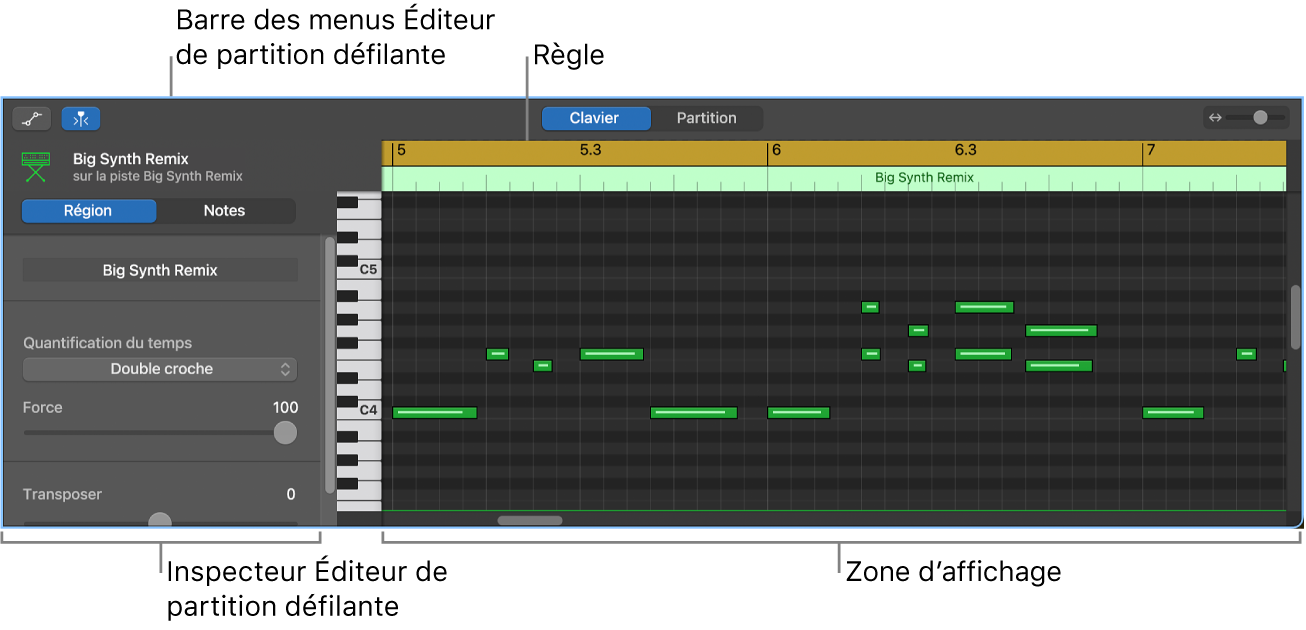
Task: Click the automation curve button
Action: (32, 119)
